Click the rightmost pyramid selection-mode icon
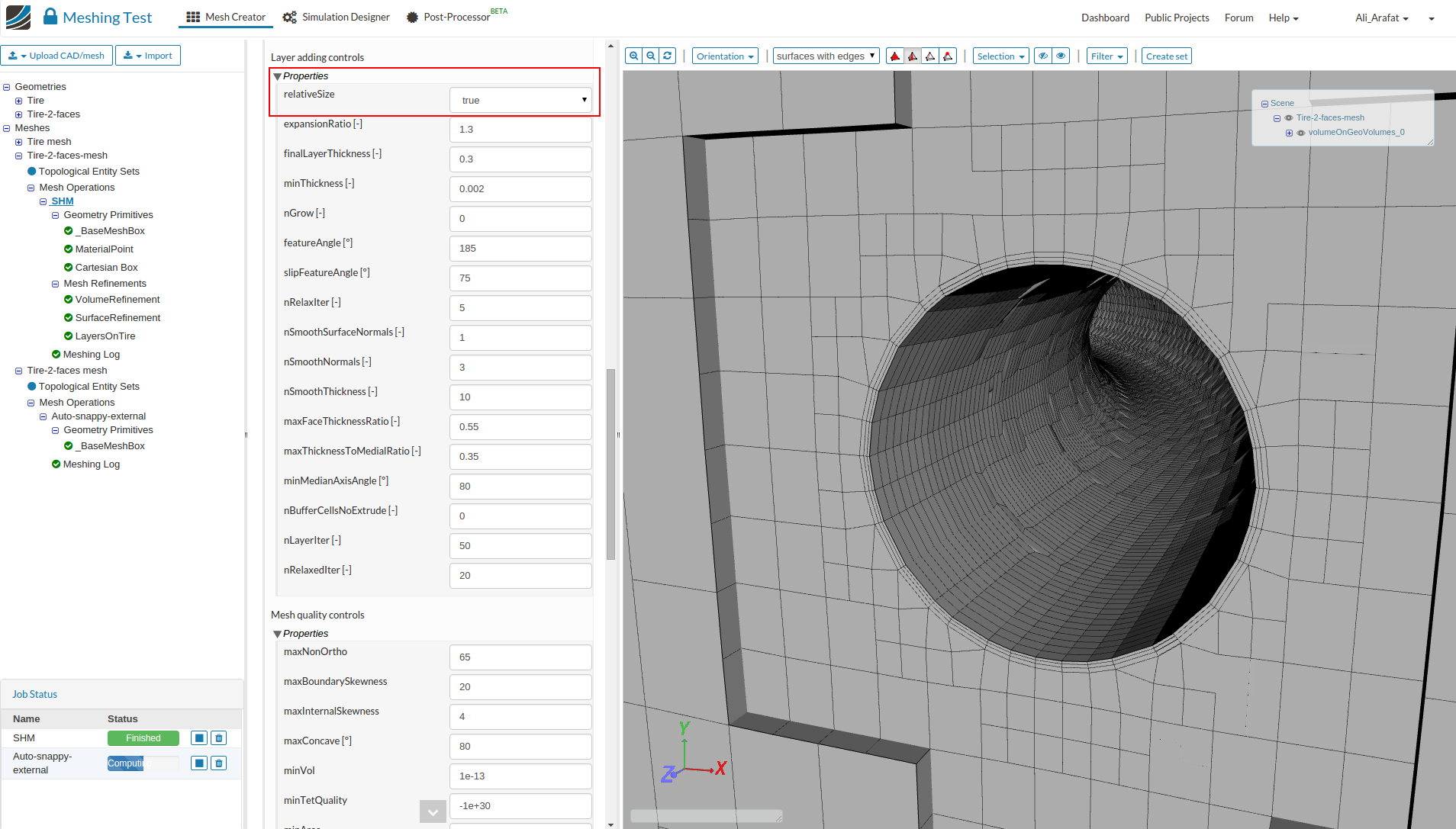This screenshot has width=1456, height=829. (x=948, y=56)
